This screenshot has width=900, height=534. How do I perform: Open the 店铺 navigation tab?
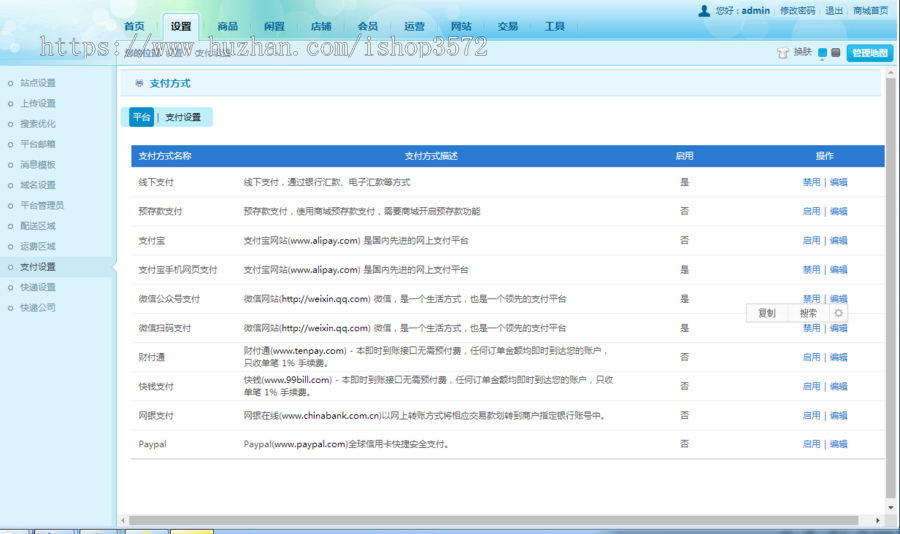coord(321,26)
